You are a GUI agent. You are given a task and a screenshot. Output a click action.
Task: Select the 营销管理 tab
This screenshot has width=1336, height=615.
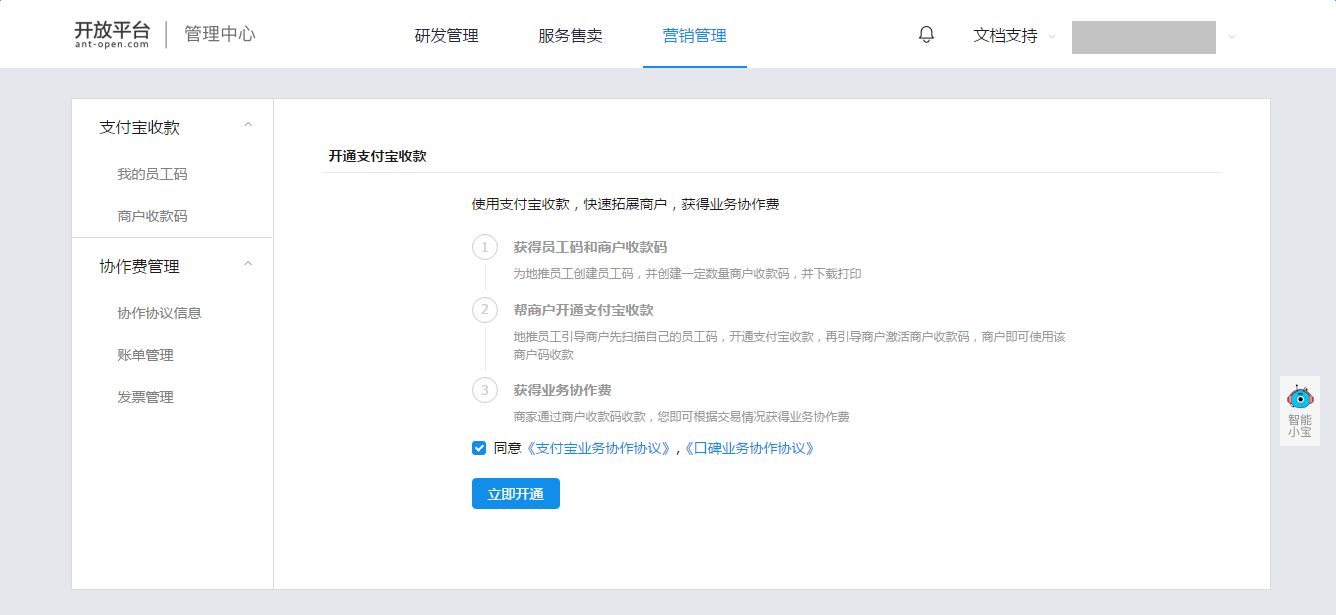click(695, 36)
